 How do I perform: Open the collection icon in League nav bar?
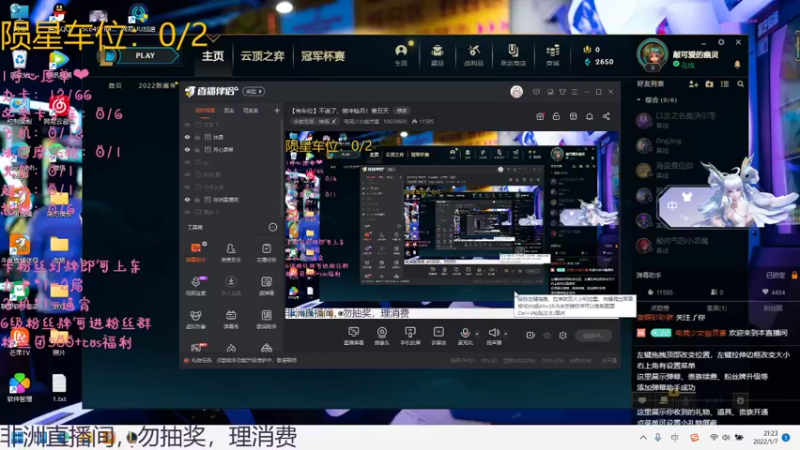click(437, 55)
